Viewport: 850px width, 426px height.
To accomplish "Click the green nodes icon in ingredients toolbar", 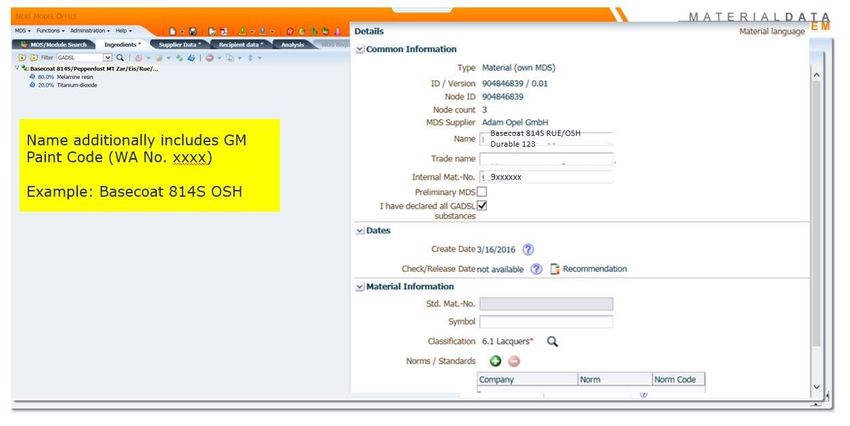I will tap(179, 58).
